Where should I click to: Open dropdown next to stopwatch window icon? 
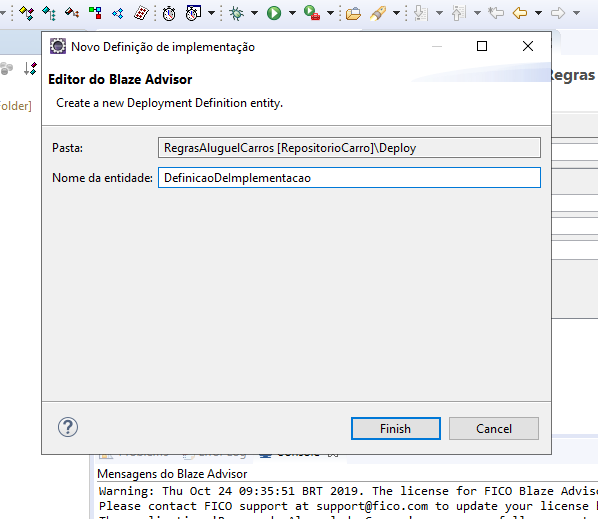tap(211, 13)
